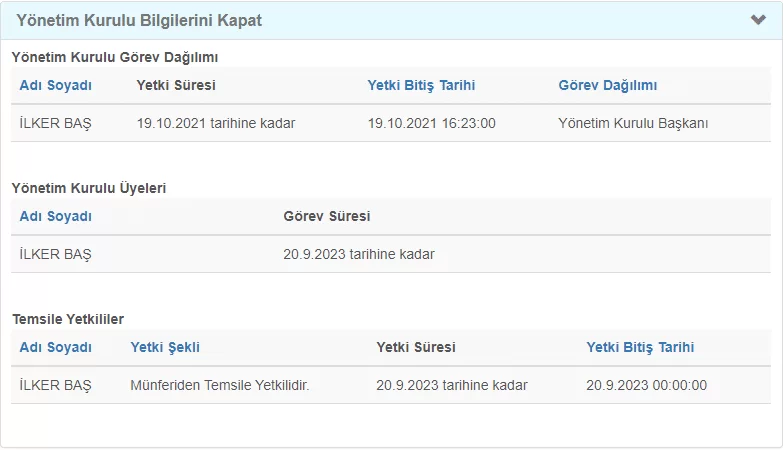783x450 pixels.
Task: Sort Görev Dağılımı table by Adı Soyadı
Action: point(55,85)
